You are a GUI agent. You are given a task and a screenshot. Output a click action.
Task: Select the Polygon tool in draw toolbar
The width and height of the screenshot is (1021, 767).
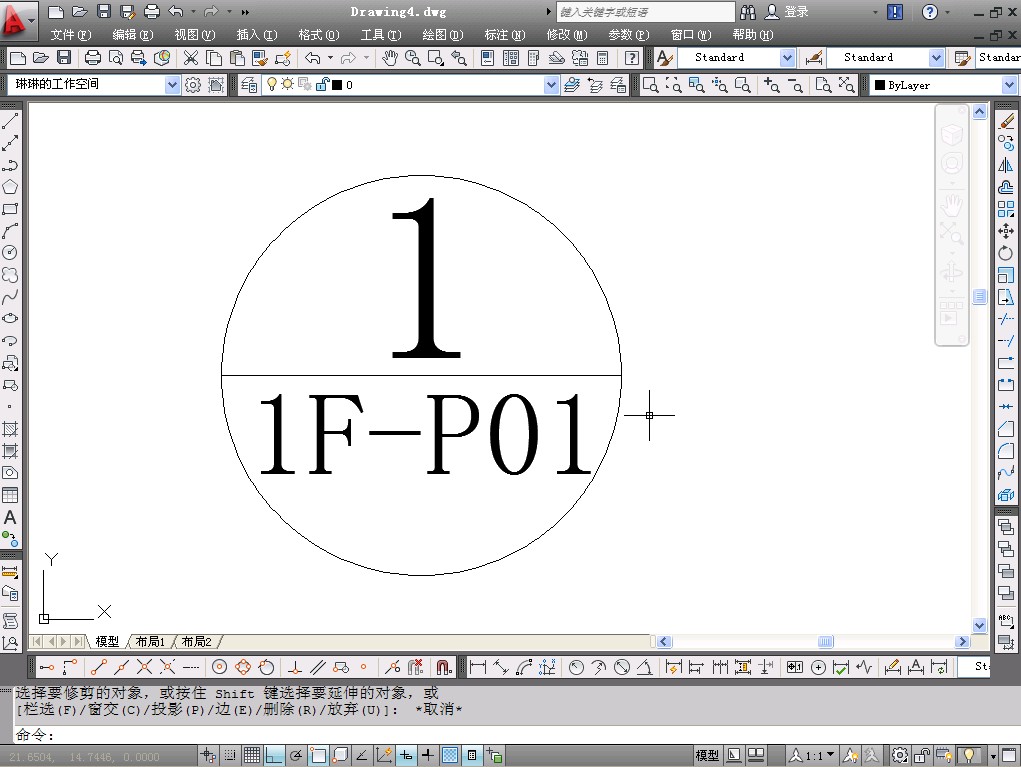click(10, 187)
